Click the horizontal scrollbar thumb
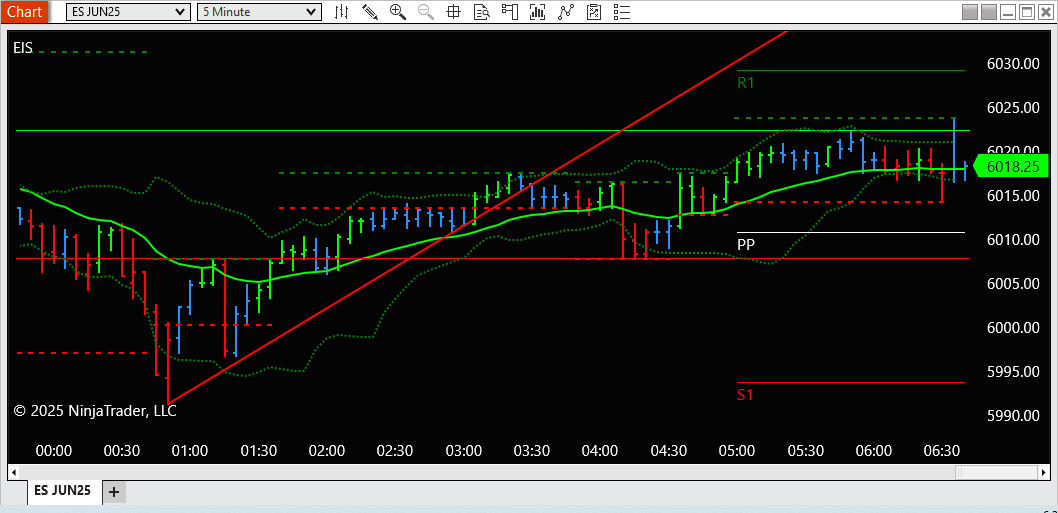 coord(997,471)
